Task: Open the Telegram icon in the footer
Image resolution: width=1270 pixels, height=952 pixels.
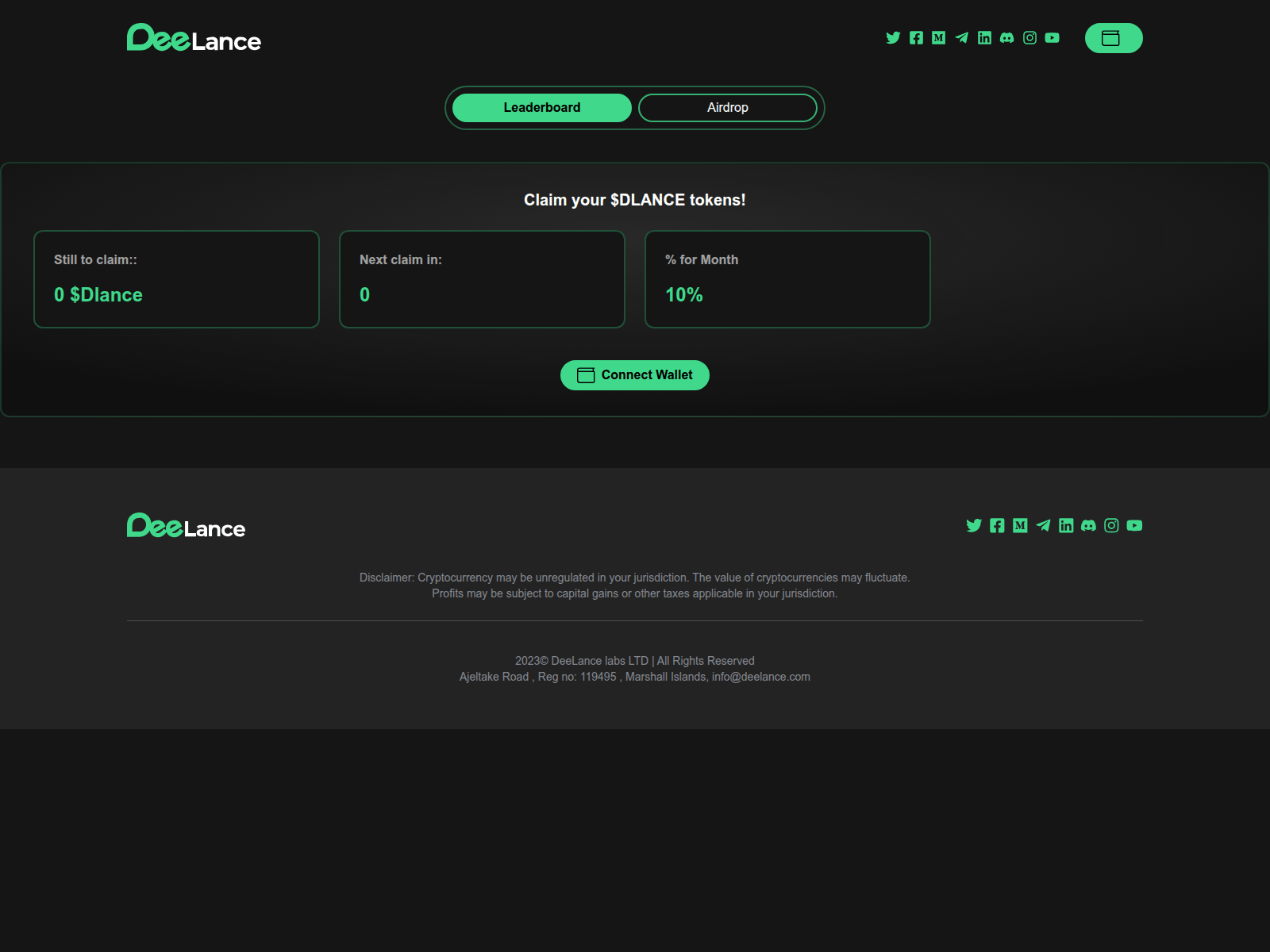Action: click(x=1043, y=525)
